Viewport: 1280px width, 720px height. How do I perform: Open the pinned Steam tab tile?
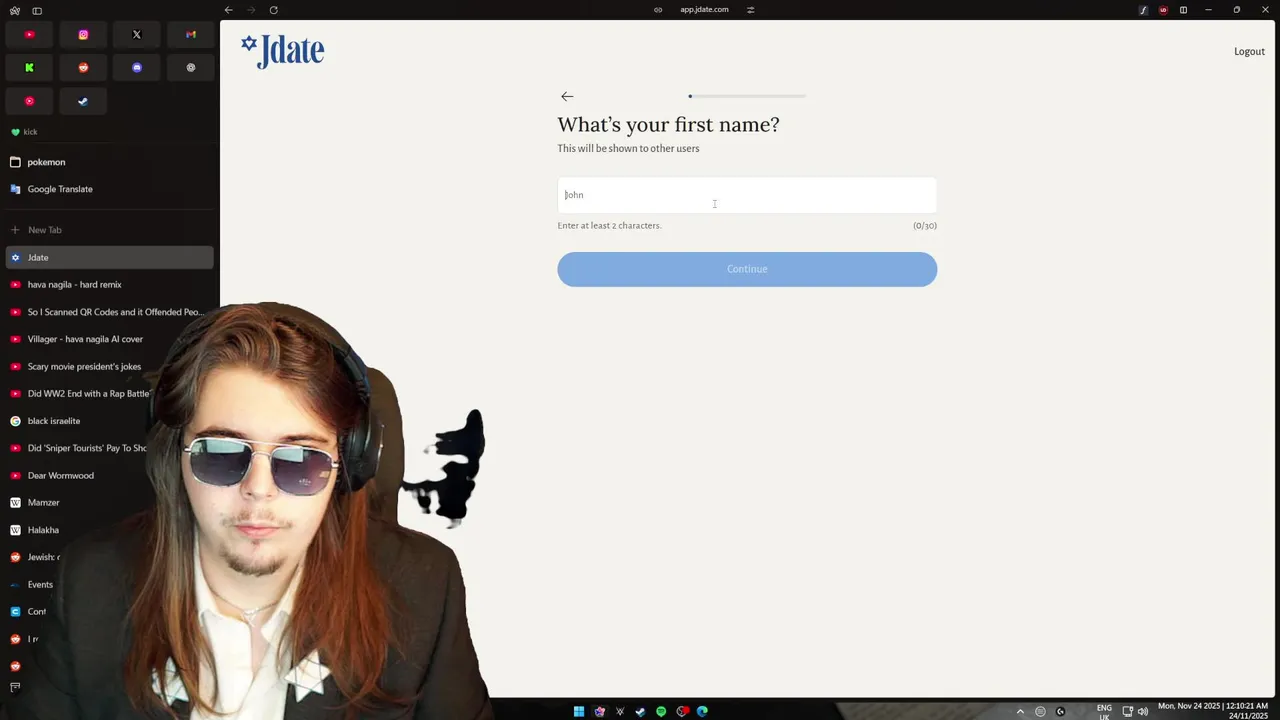(83, 101)
